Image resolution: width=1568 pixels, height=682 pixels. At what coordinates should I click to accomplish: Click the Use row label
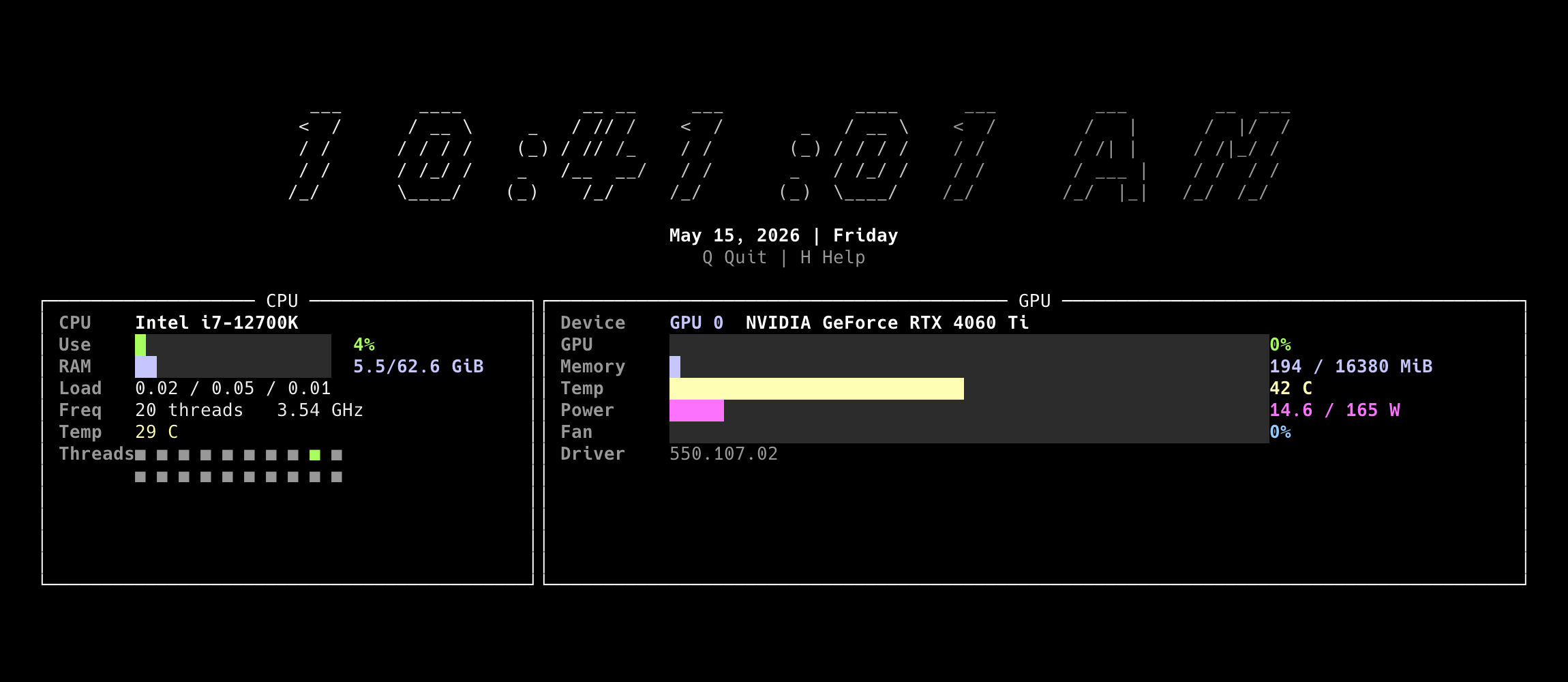tap(74, 344)
